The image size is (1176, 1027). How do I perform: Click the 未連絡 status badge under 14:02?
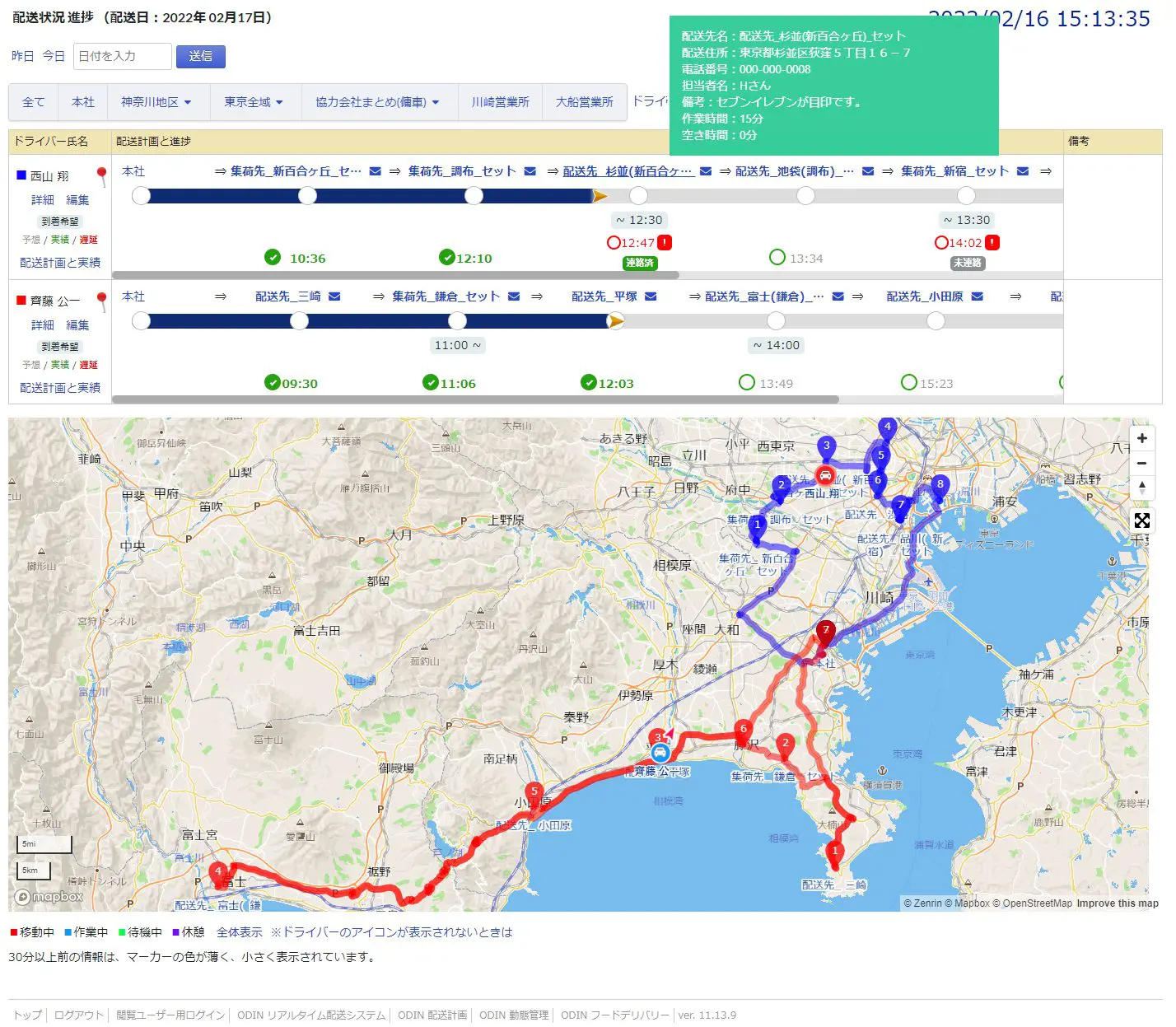tap(967, 263)
